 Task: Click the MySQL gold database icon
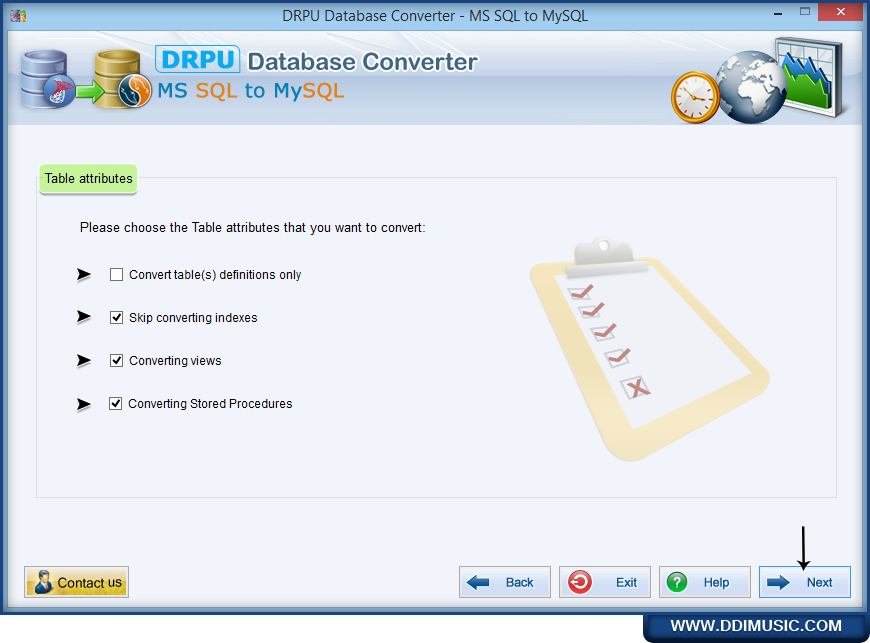(x=123, y=79)
